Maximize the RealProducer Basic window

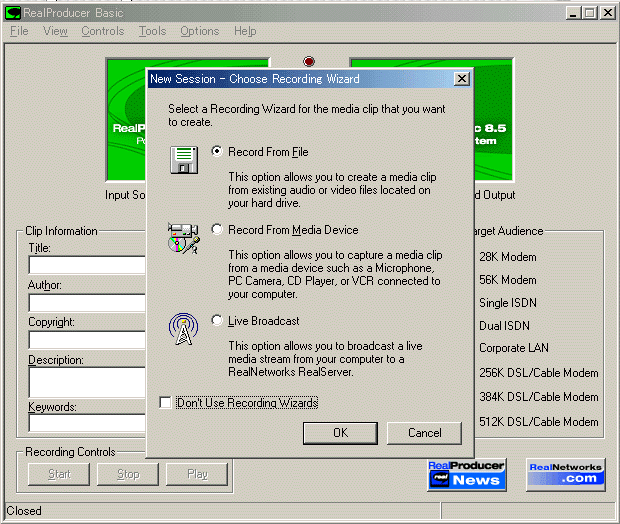[590, 13]
